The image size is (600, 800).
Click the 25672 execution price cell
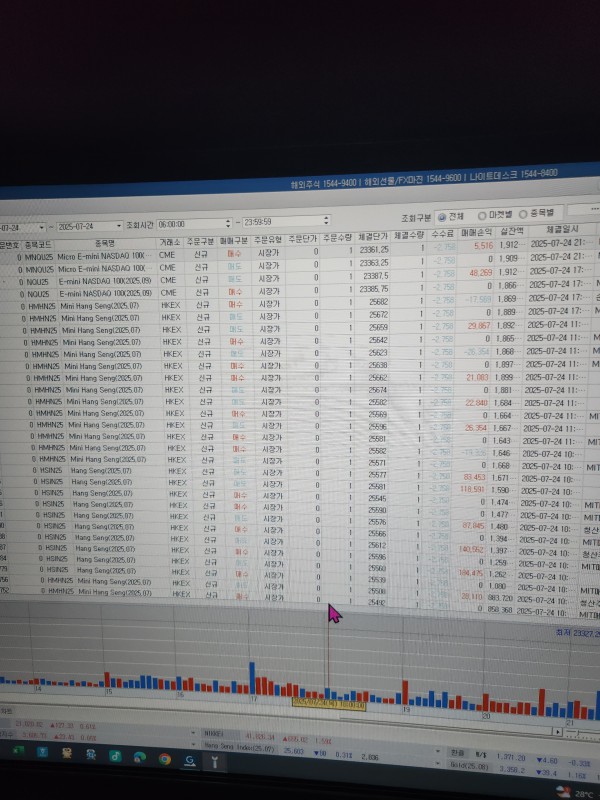(x=374, y=315)
